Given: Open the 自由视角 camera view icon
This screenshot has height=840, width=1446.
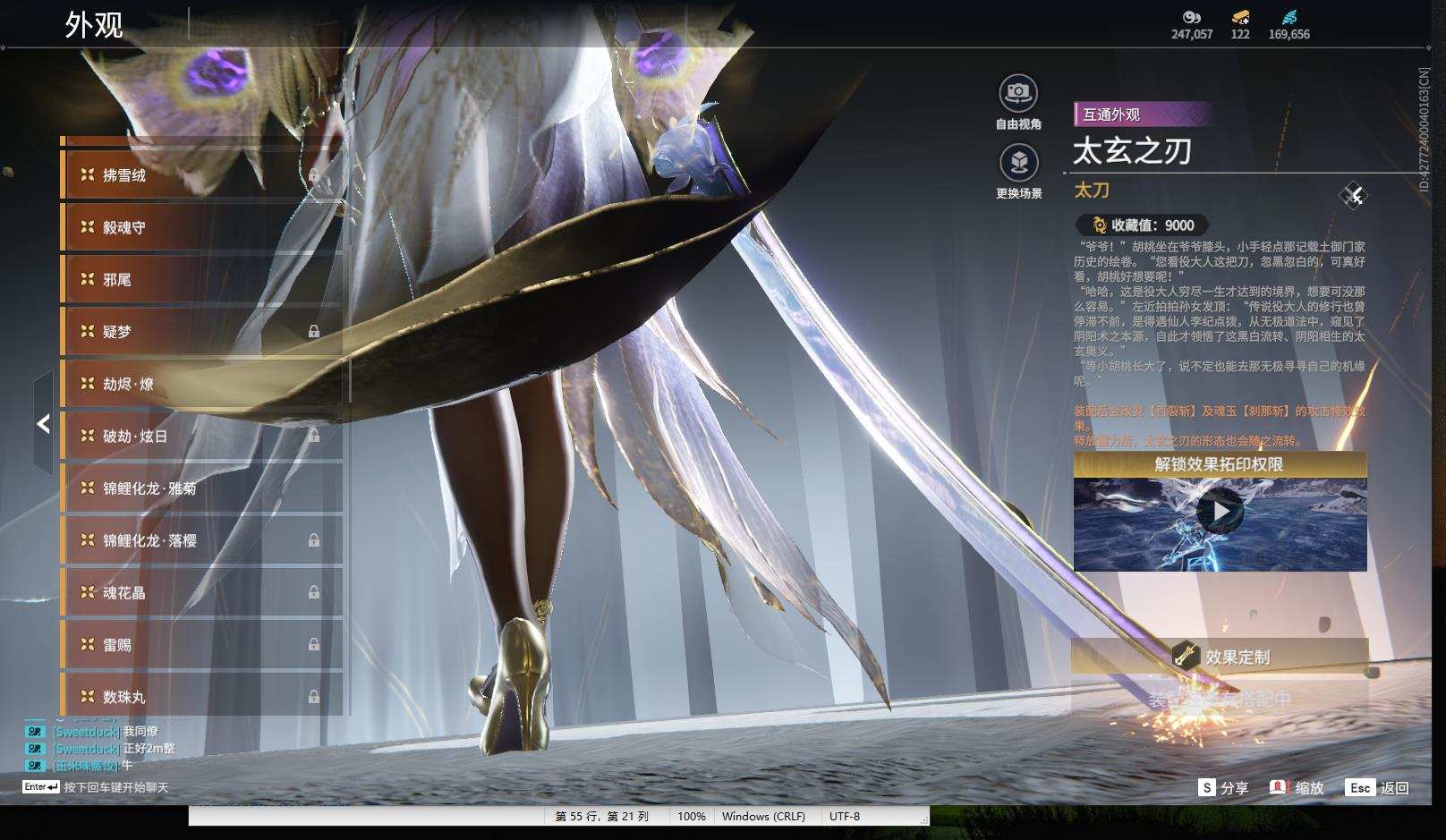Looking at the screenshot, I should pyautogui.click(x=1018, y=93).
